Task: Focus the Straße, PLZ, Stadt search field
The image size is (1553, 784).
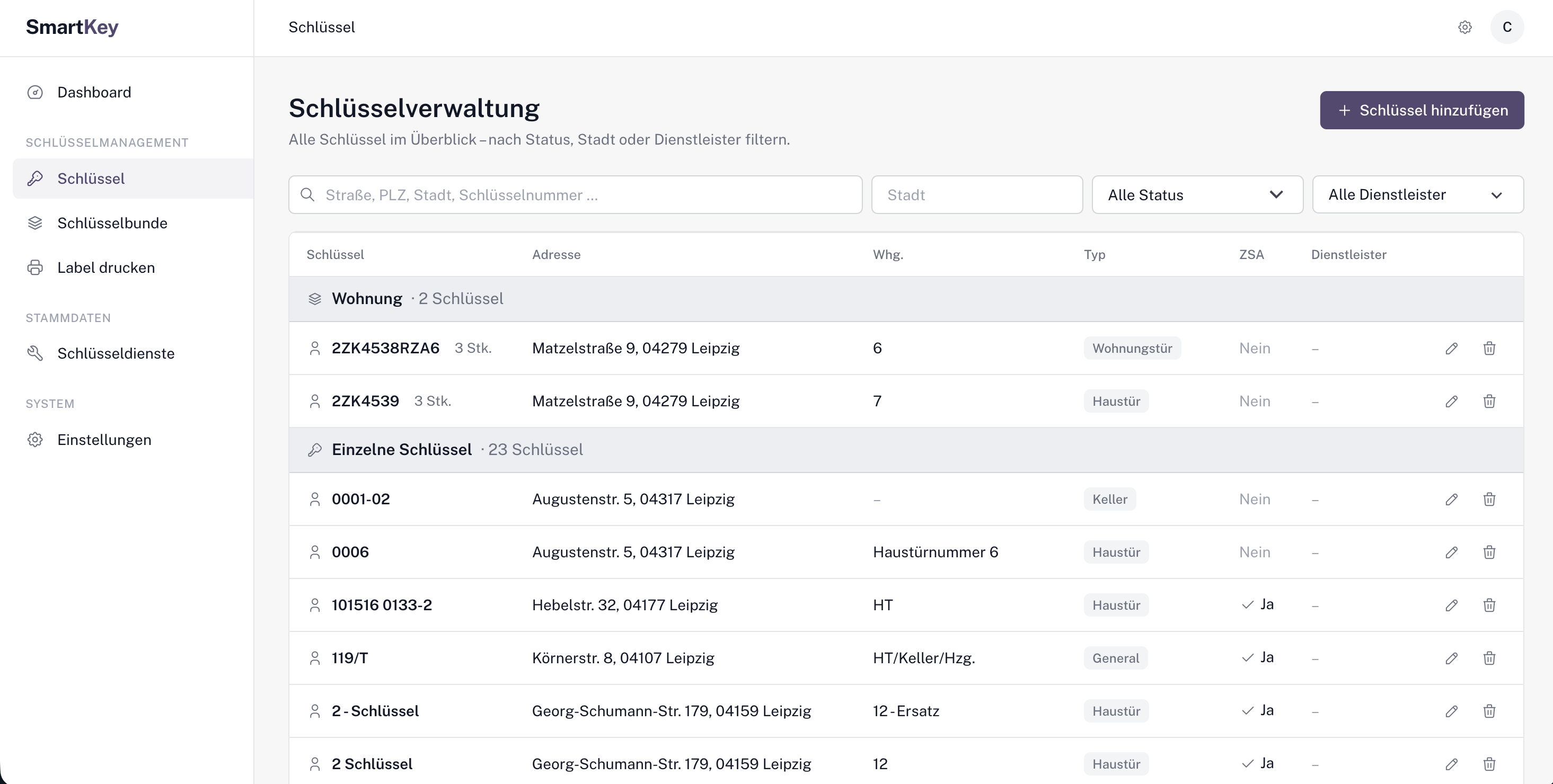Action: click(x=575, y=194)
